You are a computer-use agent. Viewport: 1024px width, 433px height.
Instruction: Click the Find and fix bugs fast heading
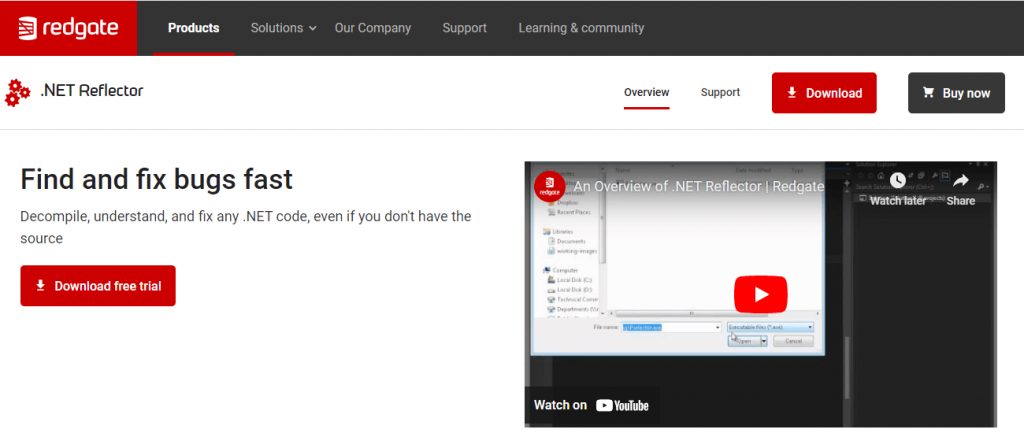click(x=156, y=180)
